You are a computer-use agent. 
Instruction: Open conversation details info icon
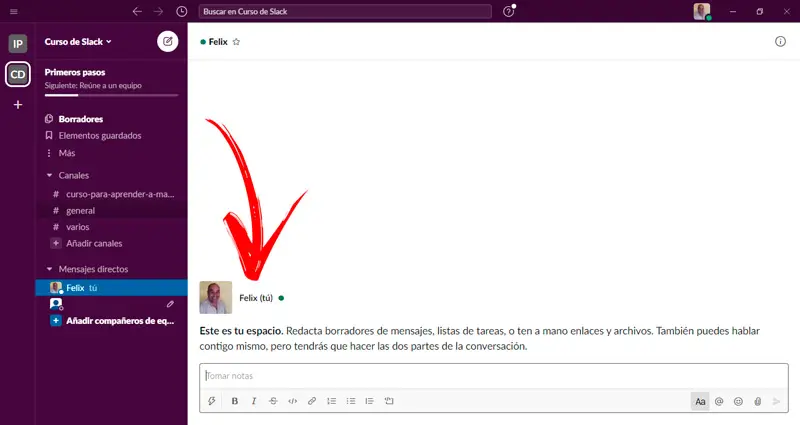tap(780, 42)
